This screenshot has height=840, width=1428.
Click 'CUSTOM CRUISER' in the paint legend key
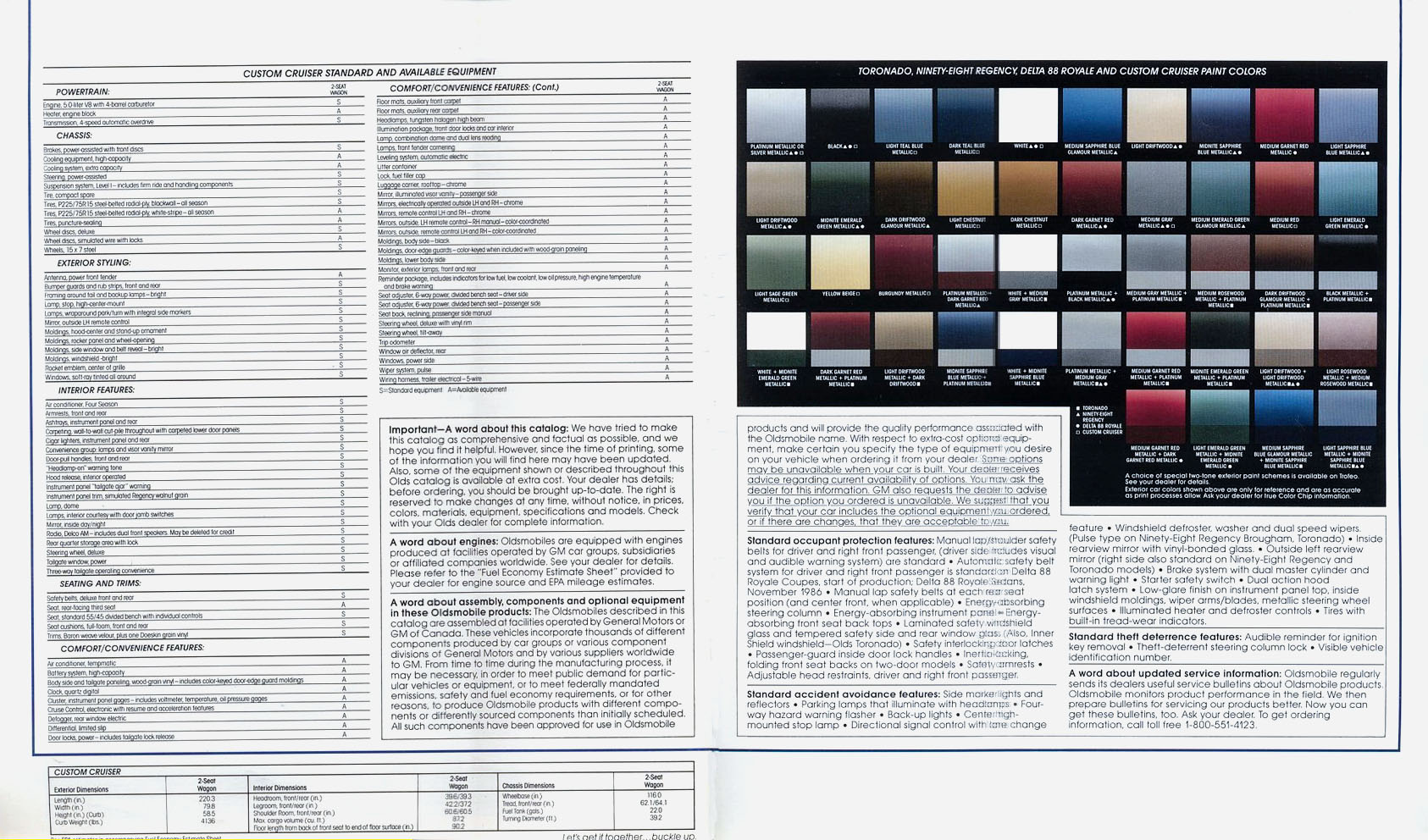(1099, 432)
